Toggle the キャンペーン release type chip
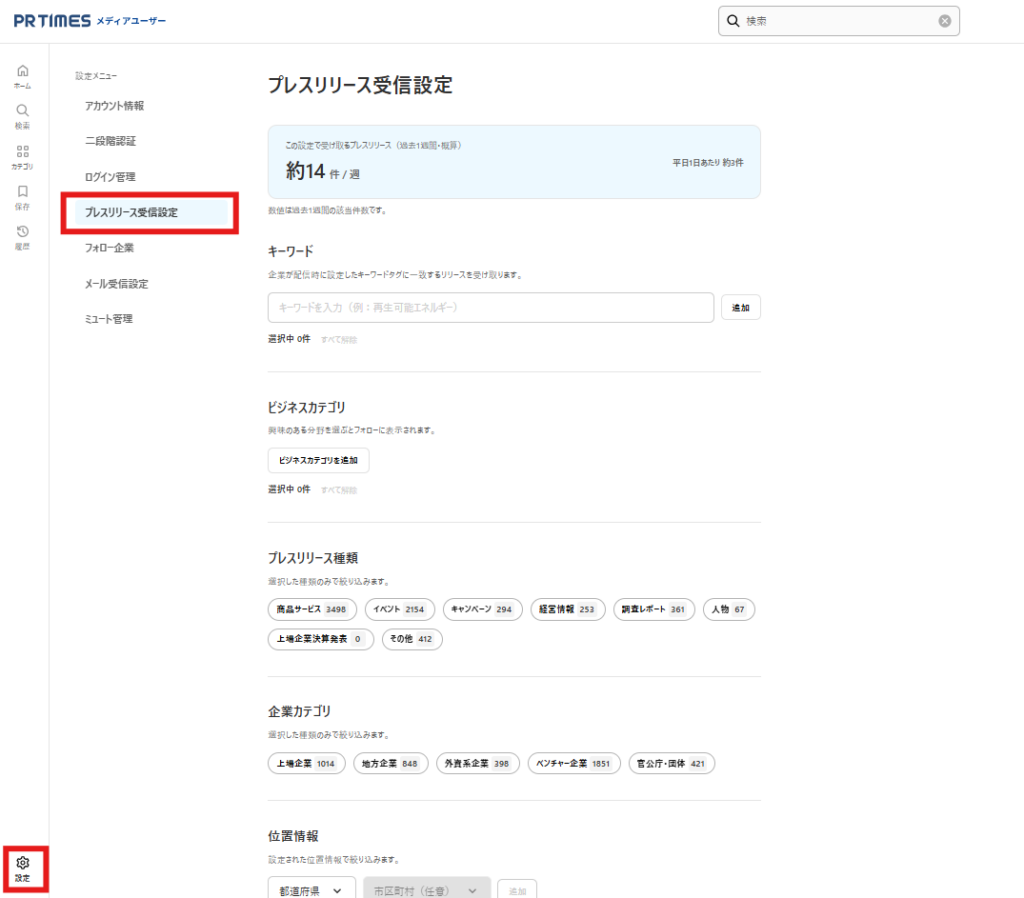The image size is (1024, 898). pyautogui.click(x=483, y=609)
